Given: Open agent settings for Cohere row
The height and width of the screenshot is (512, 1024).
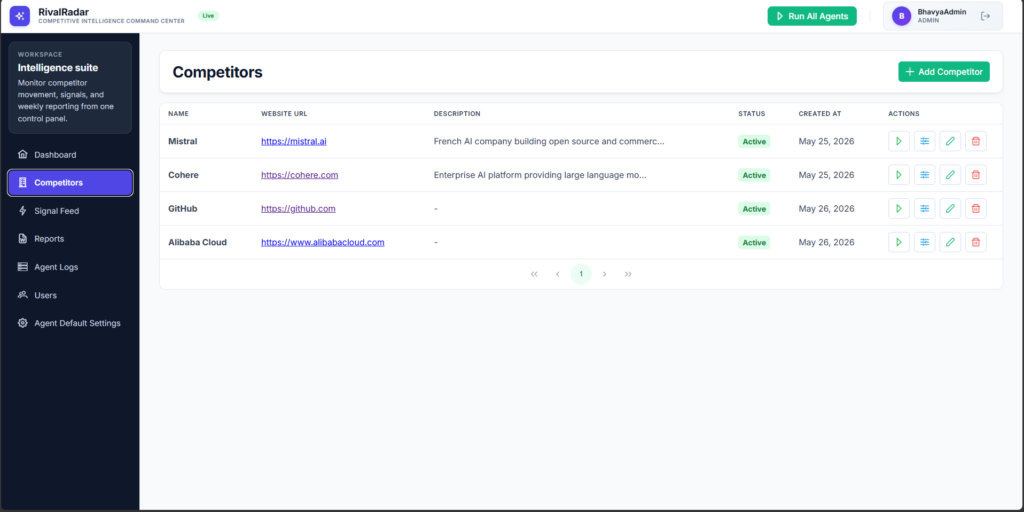Looking at the screenshot, I should pos(924,175).
